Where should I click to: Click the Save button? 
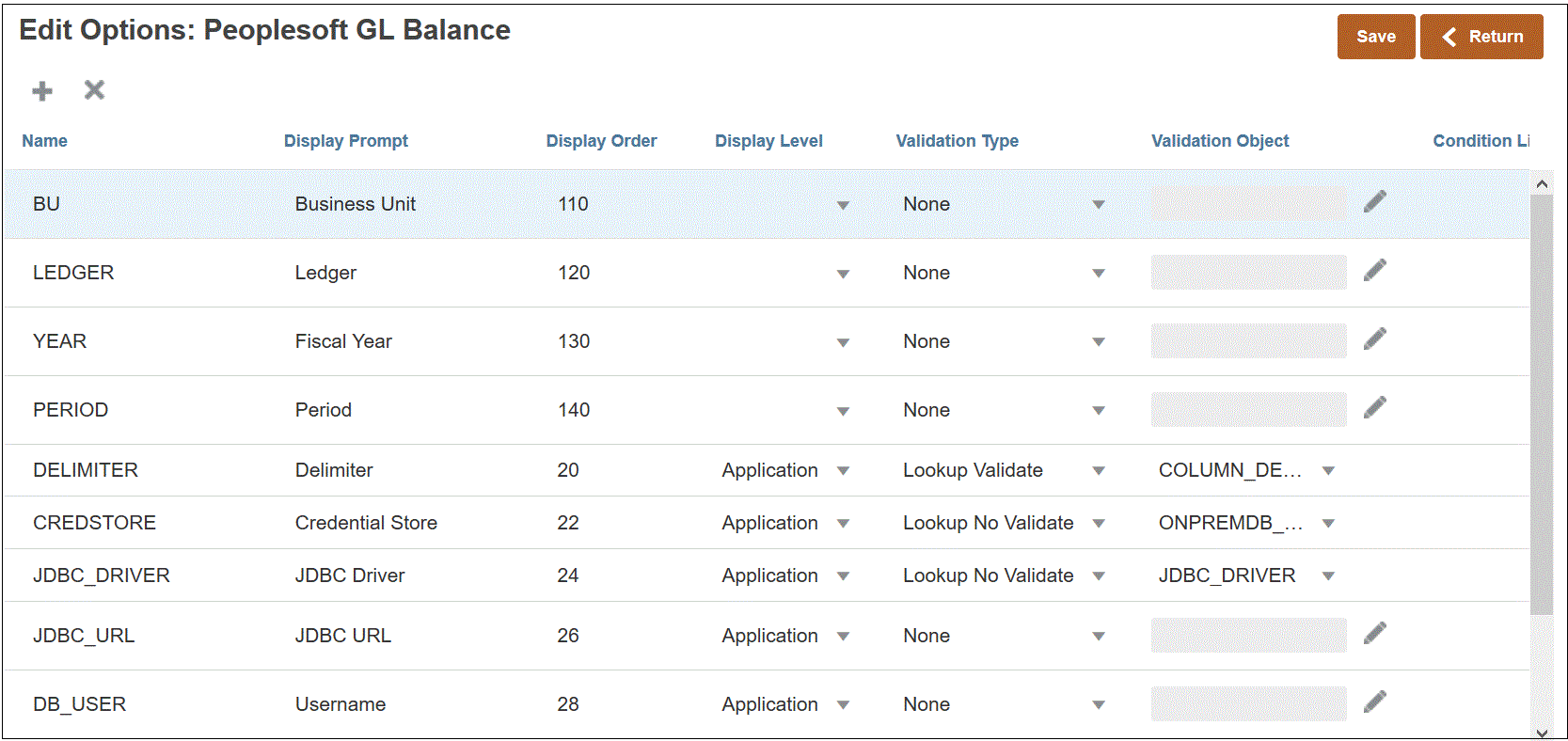click(x=1375, y=37)
